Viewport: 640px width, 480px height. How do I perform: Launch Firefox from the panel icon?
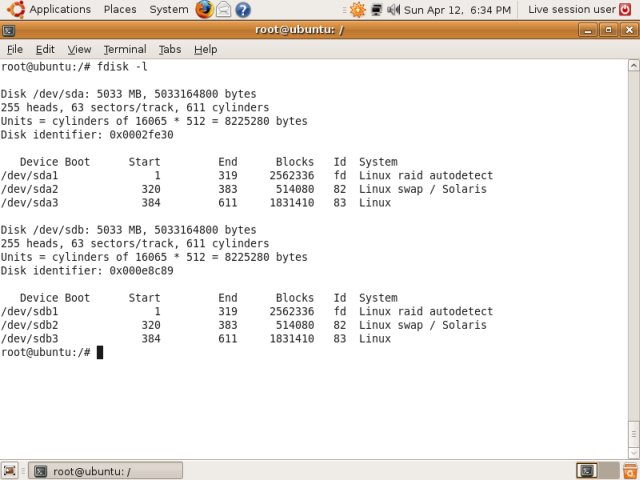point(204,9)
